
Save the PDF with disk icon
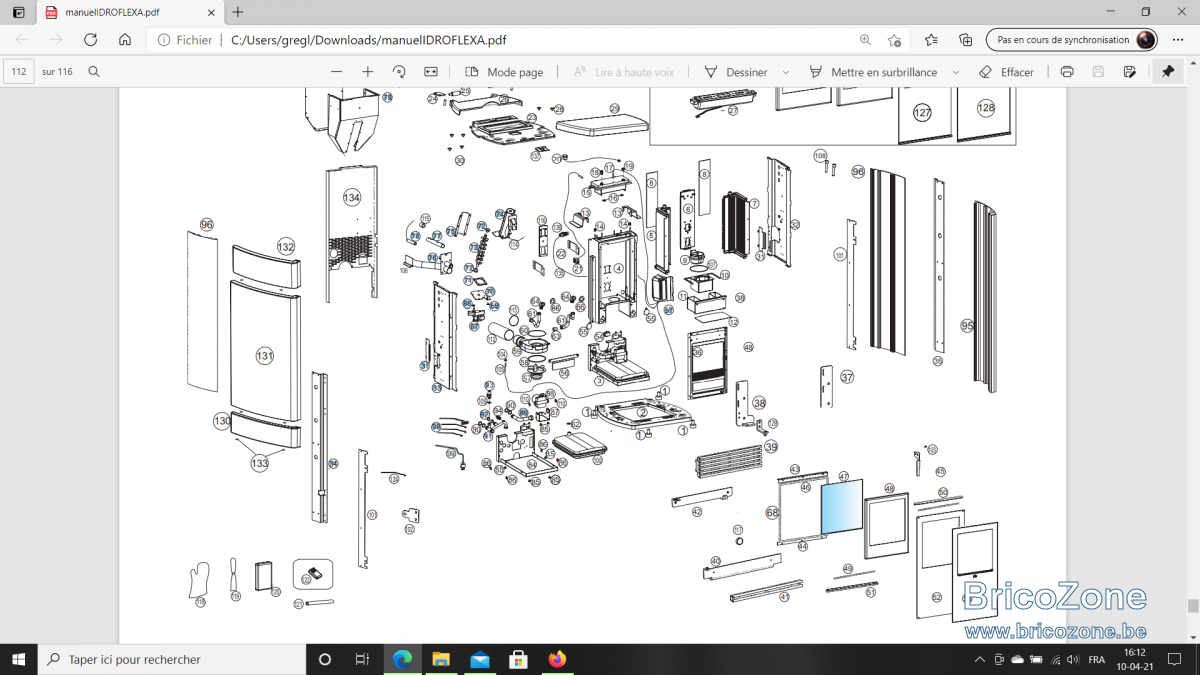(1098, 72)
